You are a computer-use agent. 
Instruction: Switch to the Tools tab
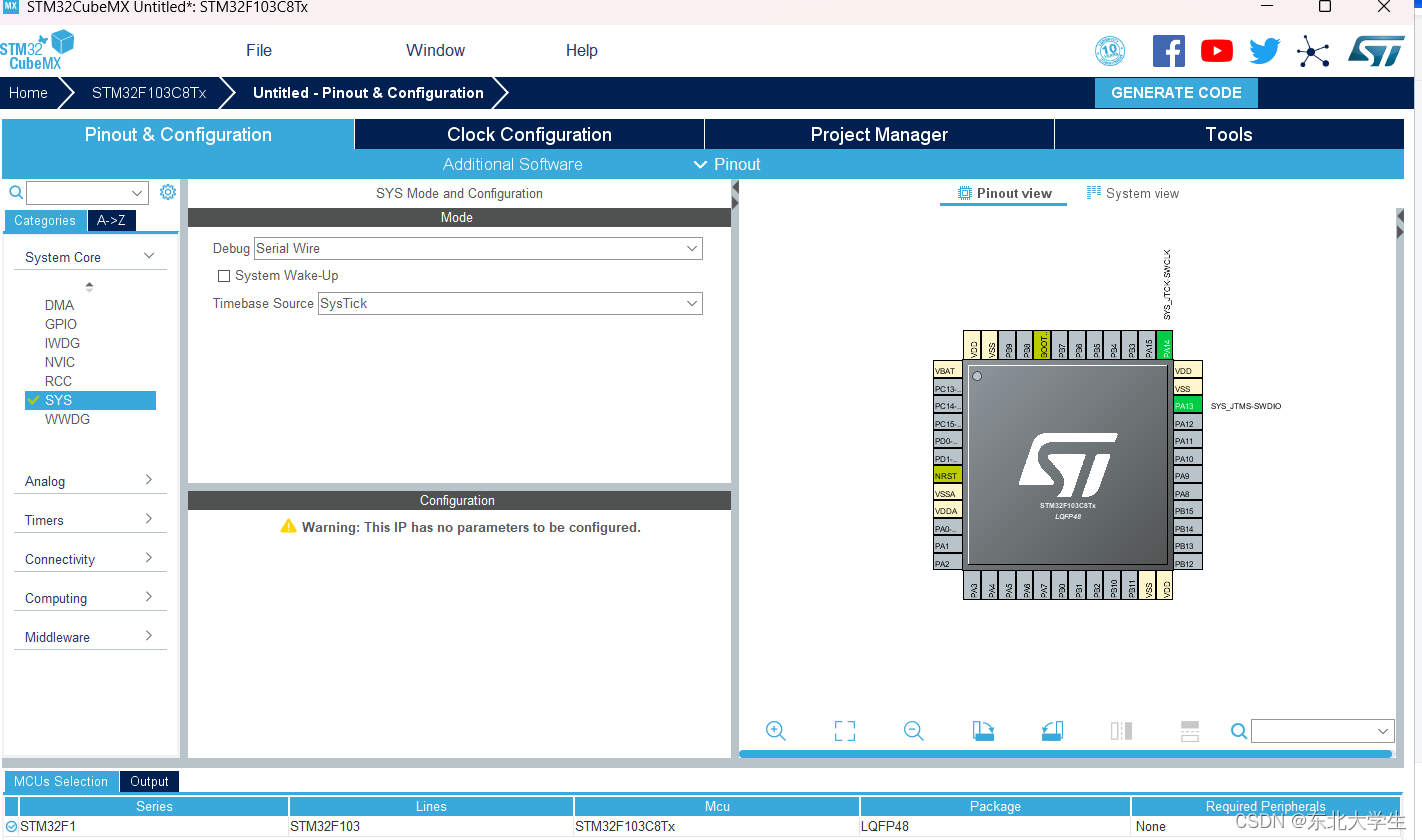click(x=1229, y=134)
